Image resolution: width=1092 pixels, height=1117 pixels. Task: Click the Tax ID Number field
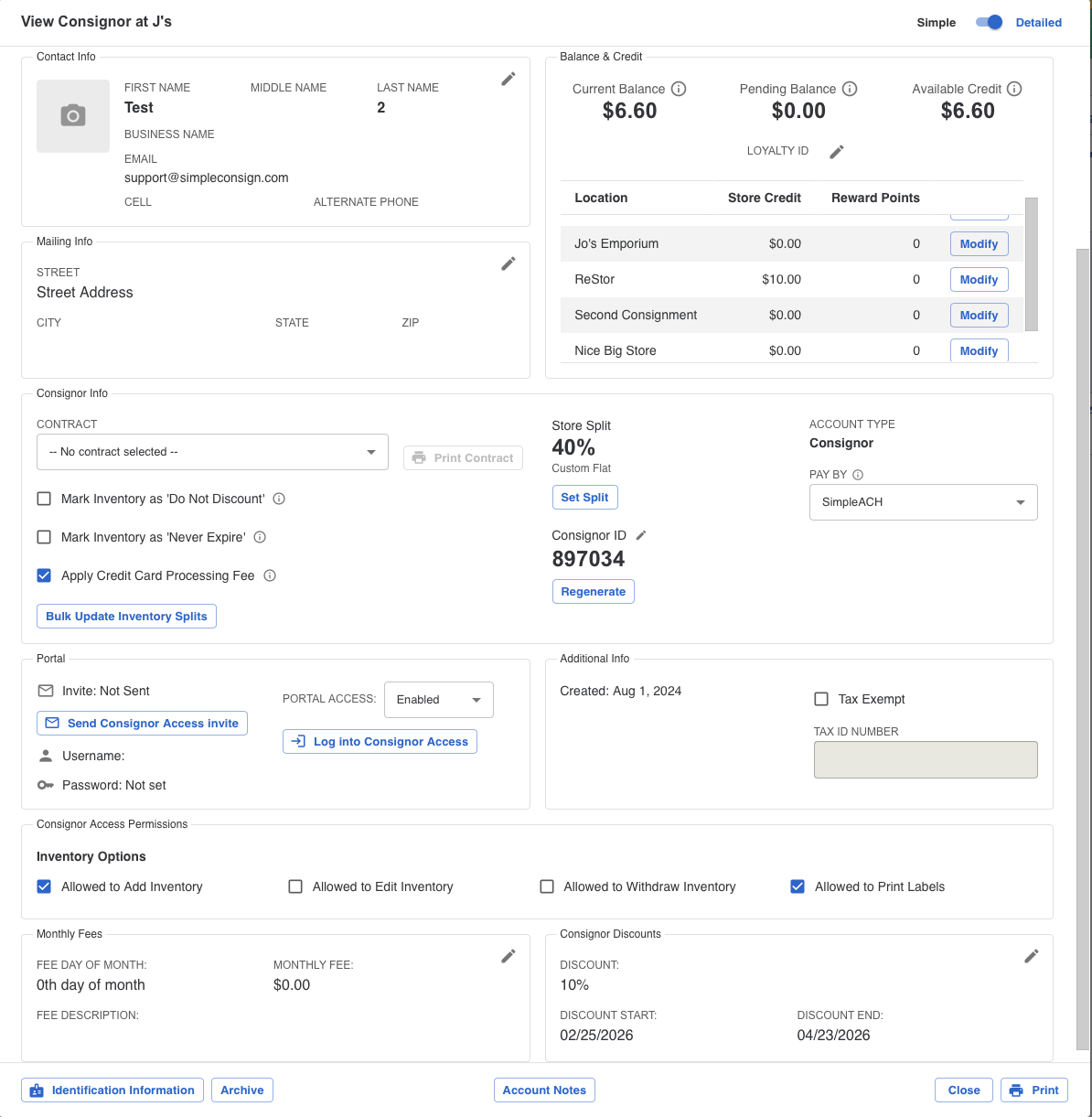(926, 759)
